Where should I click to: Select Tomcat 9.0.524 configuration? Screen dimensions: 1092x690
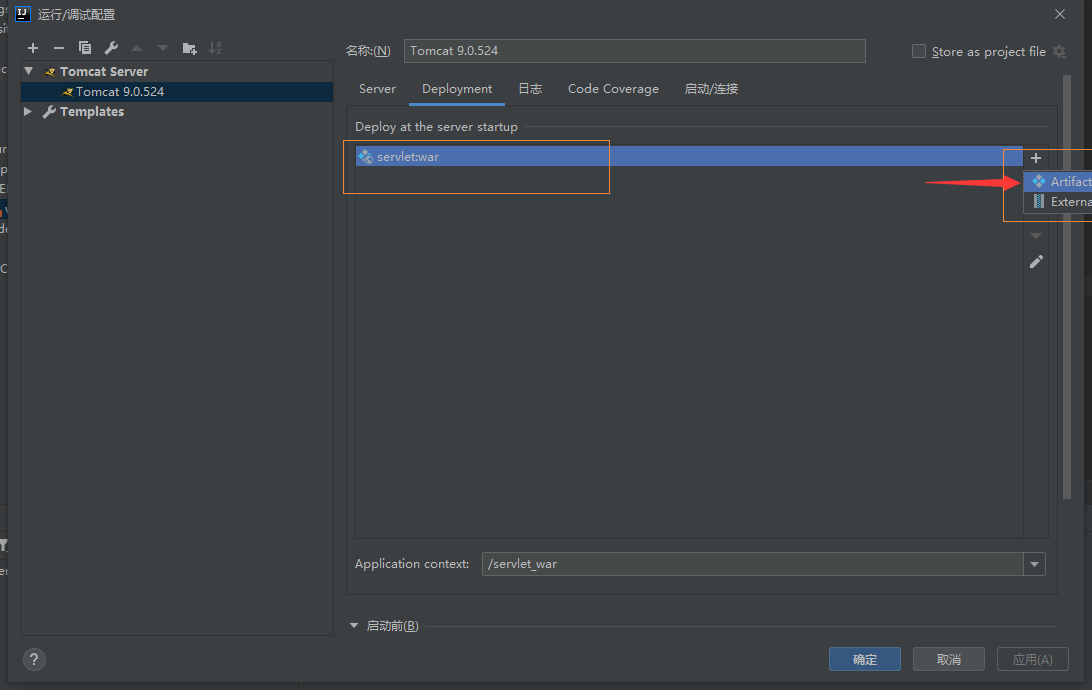point(177,92)
